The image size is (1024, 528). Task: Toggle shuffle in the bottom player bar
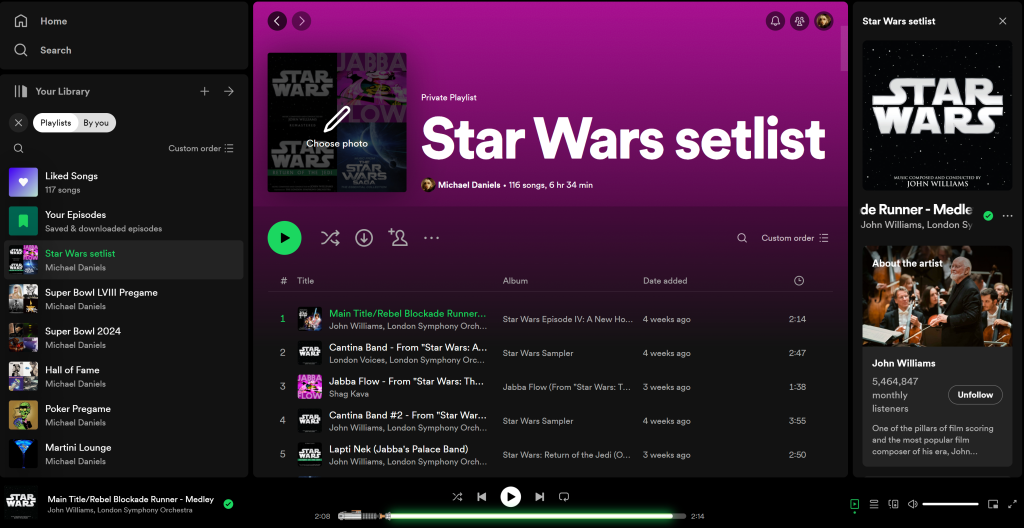(457, 496)
